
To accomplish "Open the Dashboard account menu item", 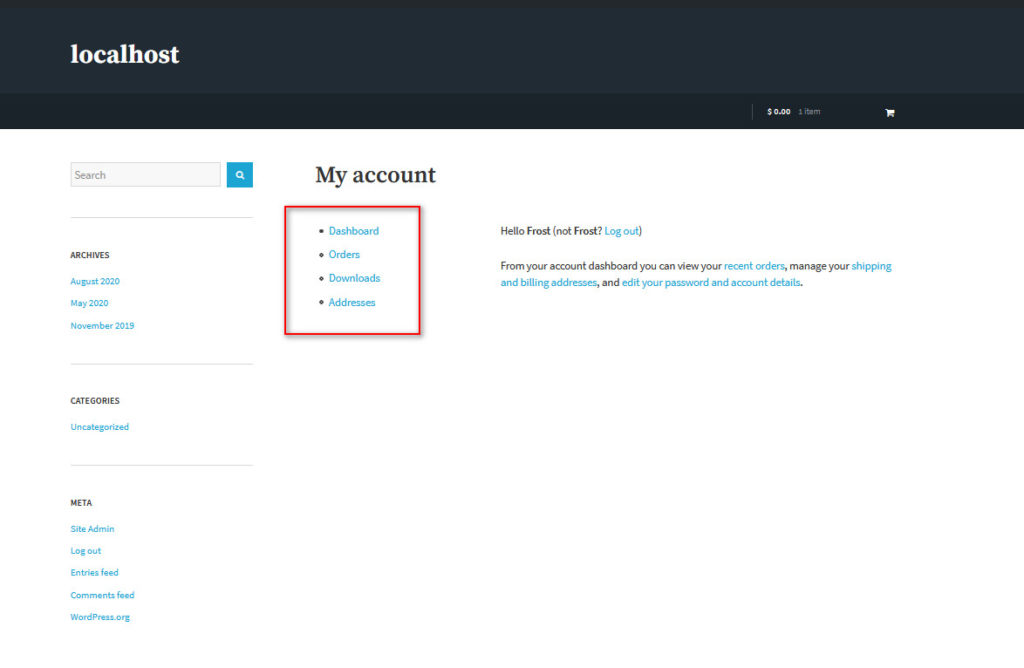I will point(354,231).
